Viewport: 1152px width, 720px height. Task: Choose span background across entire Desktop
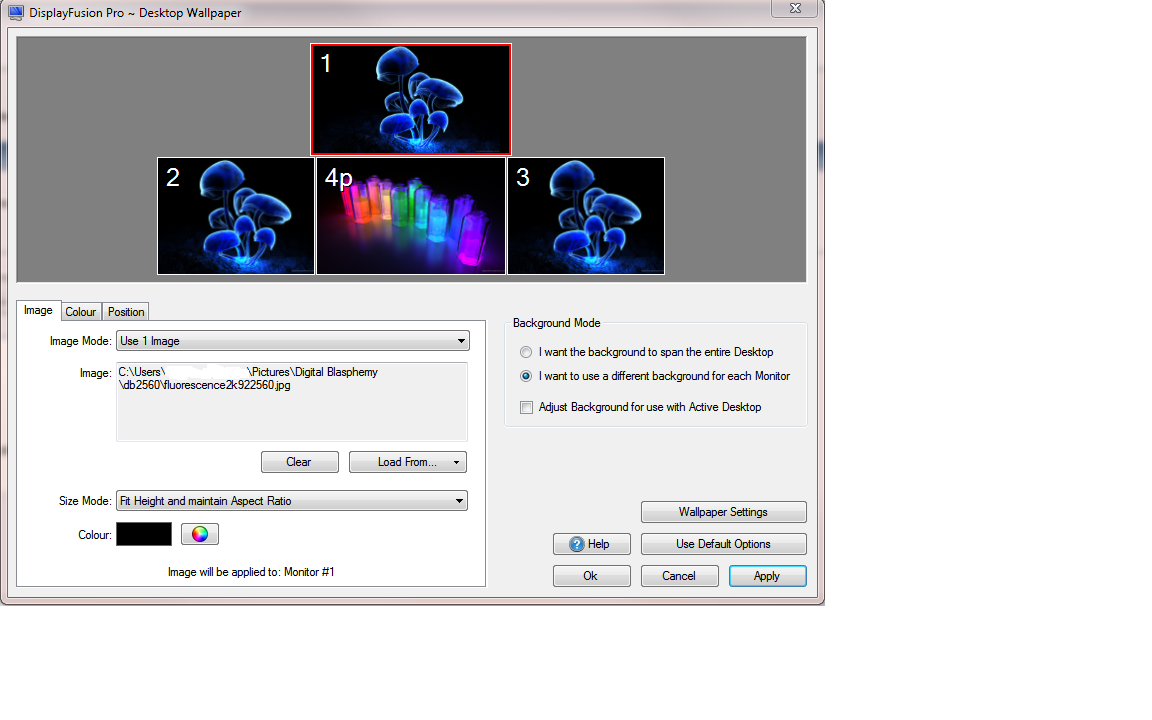pos(526,352)
